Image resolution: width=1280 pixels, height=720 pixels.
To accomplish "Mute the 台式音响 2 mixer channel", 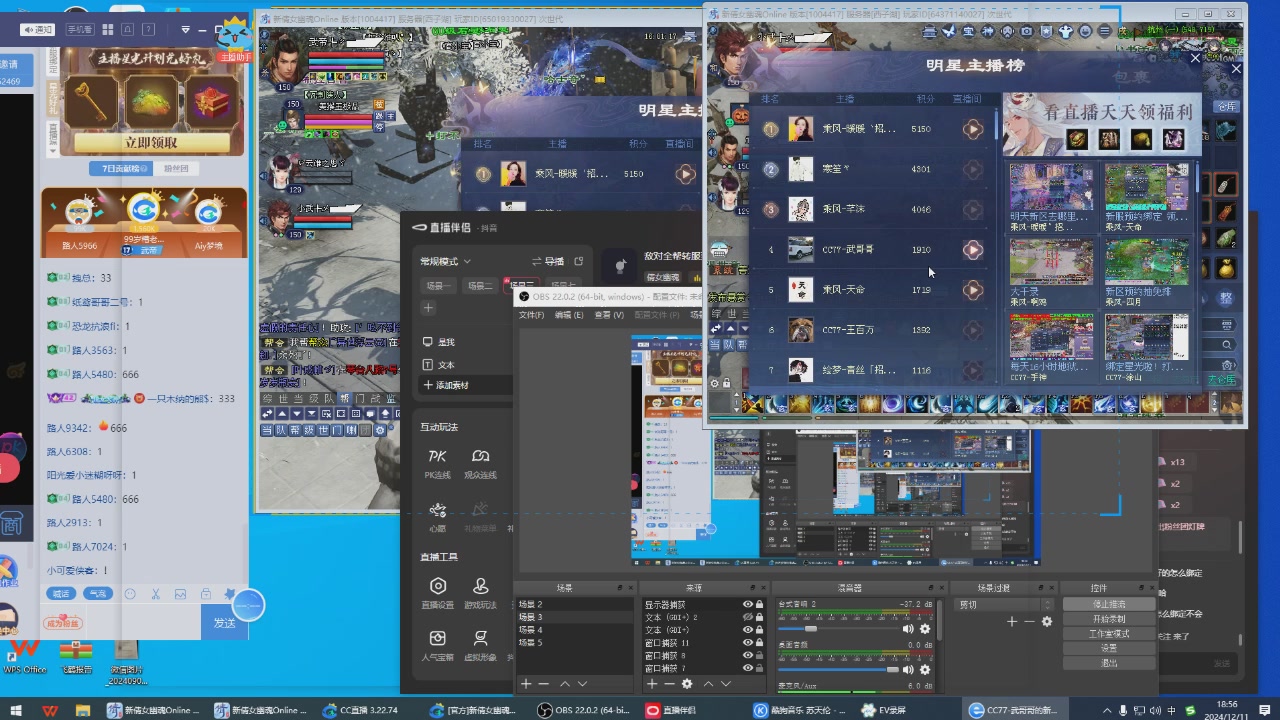I will 908,629.
